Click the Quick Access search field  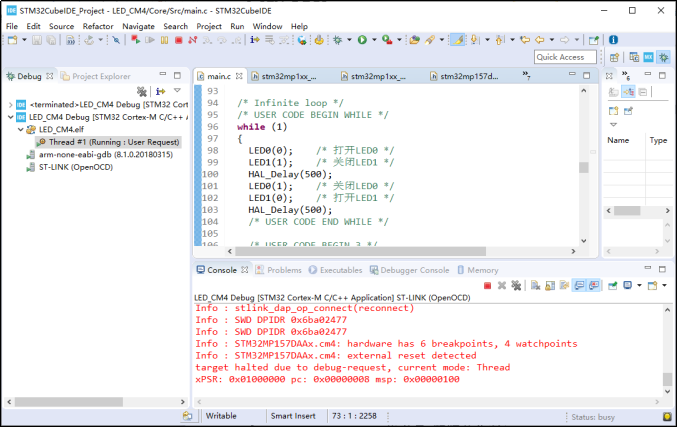566,57
